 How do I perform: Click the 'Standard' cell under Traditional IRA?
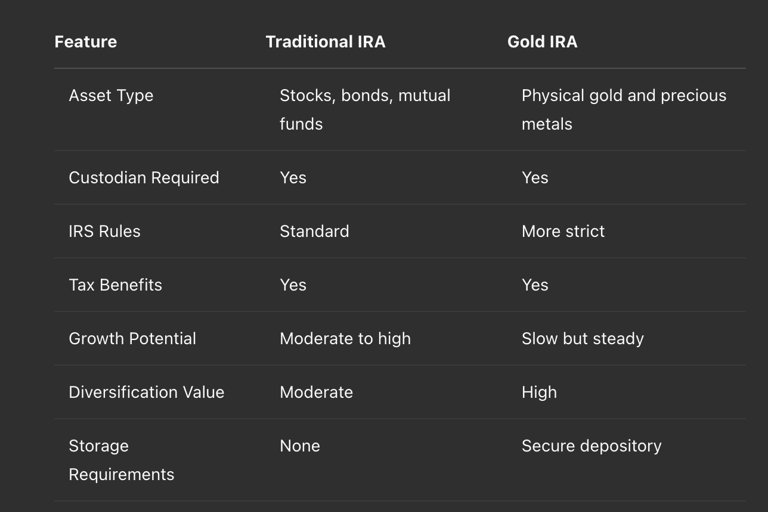(314, 231)
